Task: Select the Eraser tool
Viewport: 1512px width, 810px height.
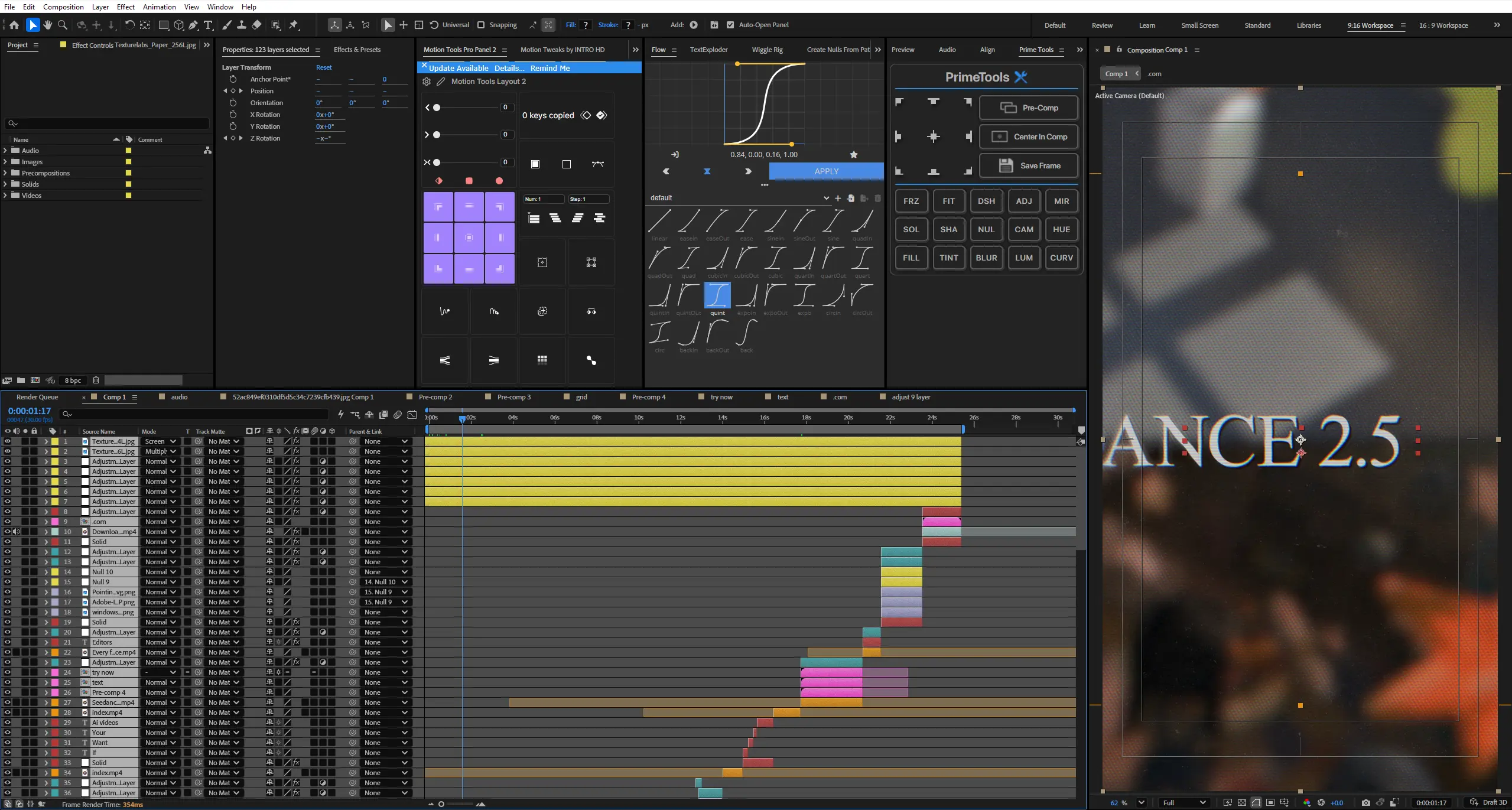Action: (256, 25)
